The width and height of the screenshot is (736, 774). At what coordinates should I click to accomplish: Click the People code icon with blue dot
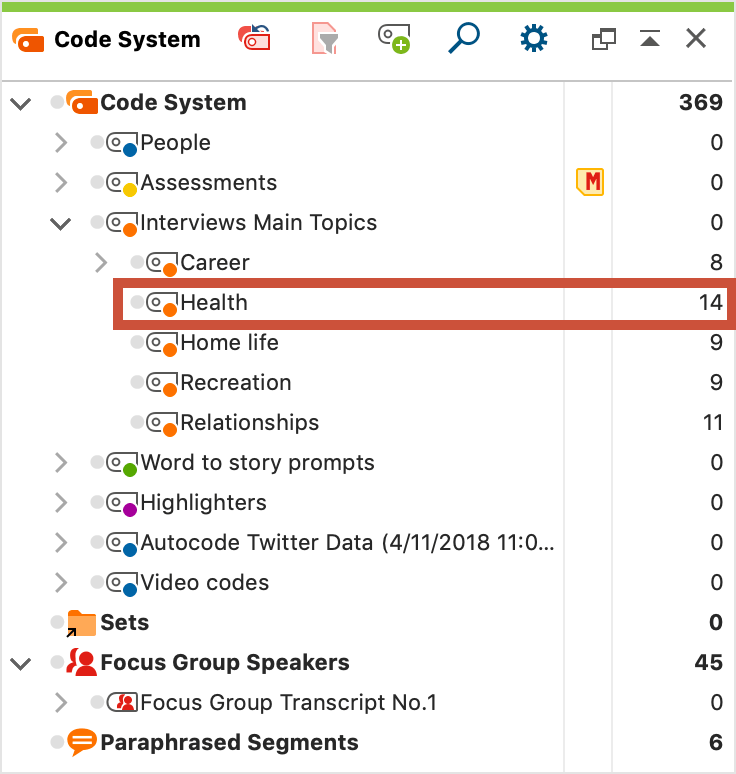(121, 144)
